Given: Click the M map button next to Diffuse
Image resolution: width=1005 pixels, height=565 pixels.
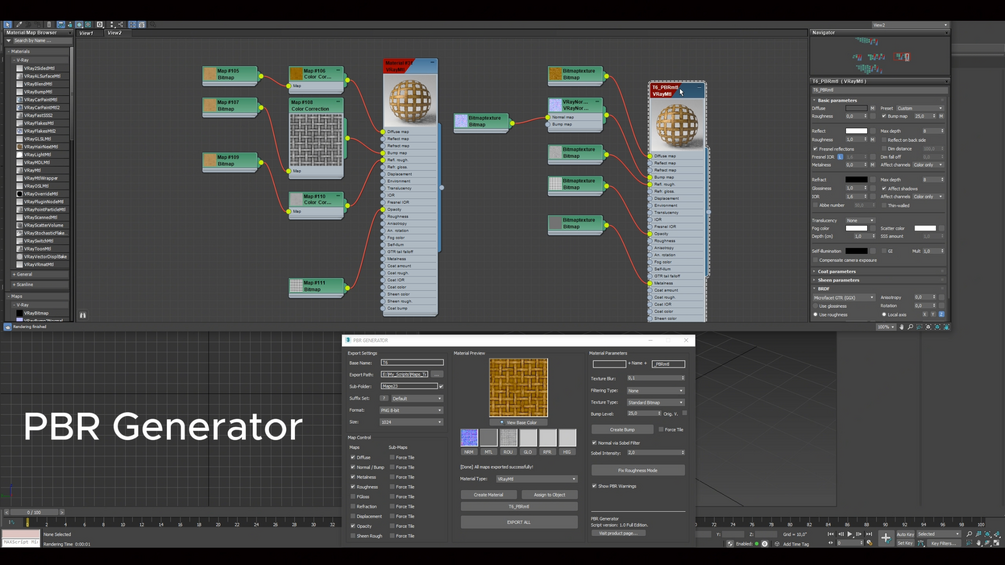Looking at the screenshot, I should point(872,108).
